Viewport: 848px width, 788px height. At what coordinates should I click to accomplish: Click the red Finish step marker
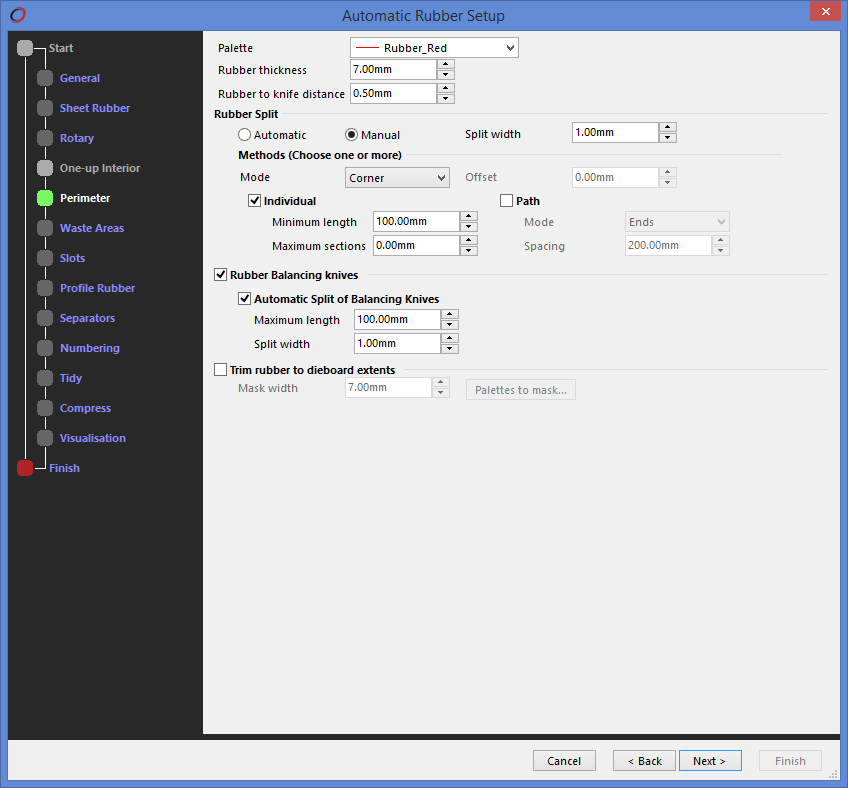[25, 468]
